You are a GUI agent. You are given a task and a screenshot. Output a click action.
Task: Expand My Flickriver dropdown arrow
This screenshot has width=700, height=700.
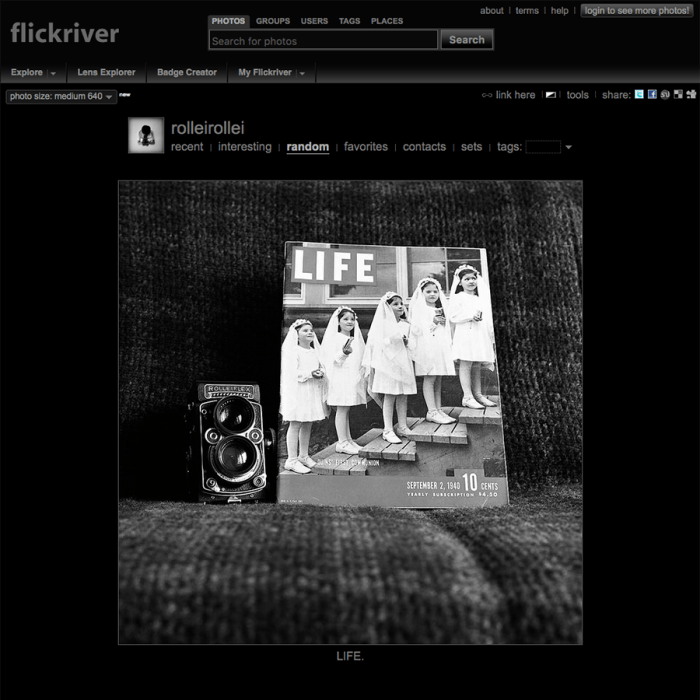(302, 73)
